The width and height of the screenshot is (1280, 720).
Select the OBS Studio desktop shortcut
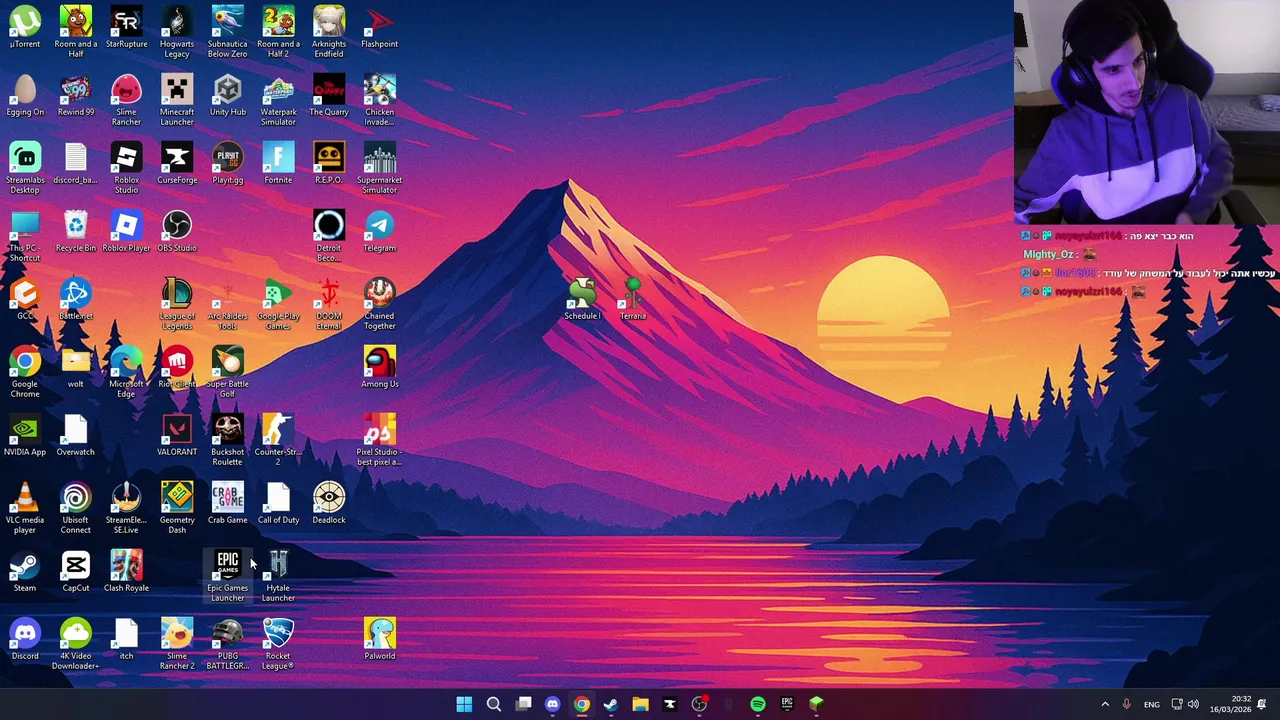coord(177,231)
